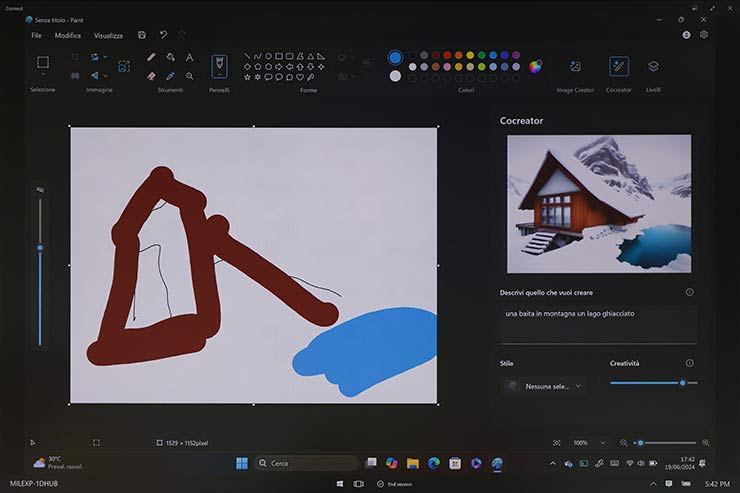Open the File menu

click(36, 35)
